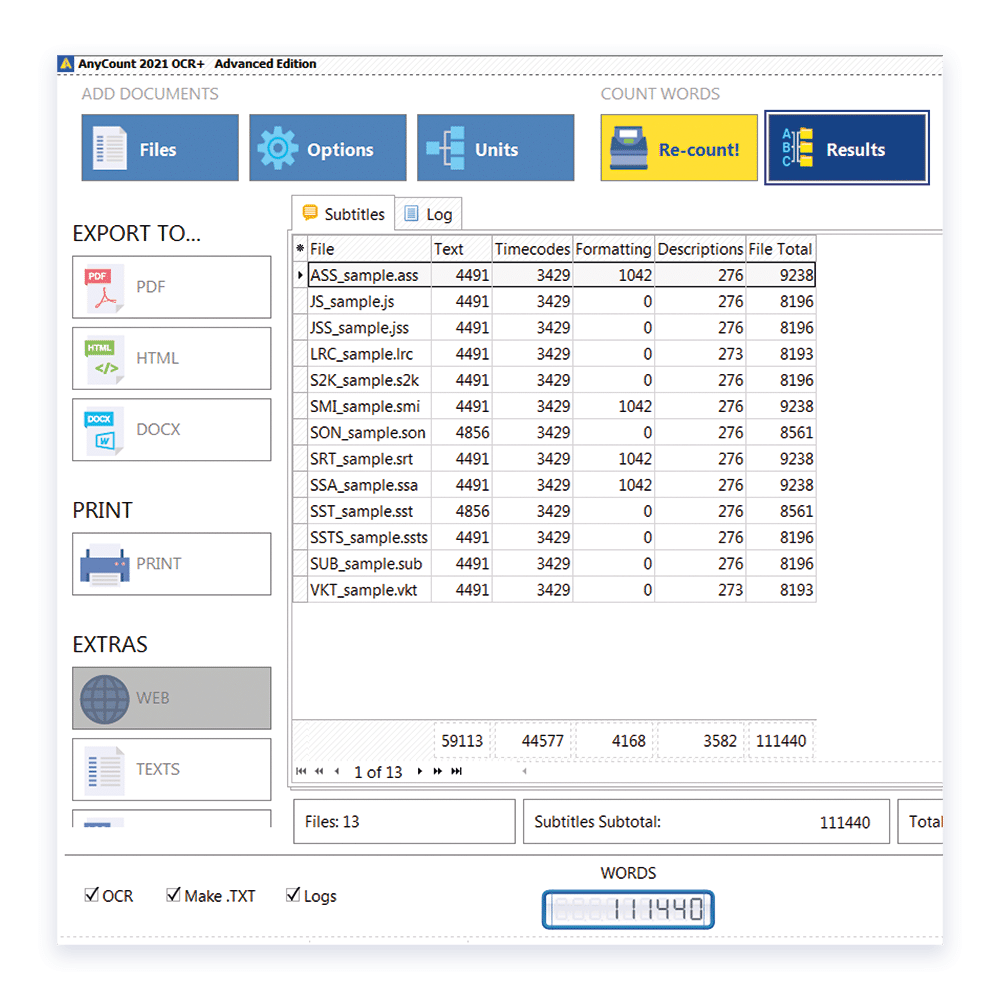1000x1000 pixels.
Task: Open the WEB globe extra
Action: coord(172,698)
